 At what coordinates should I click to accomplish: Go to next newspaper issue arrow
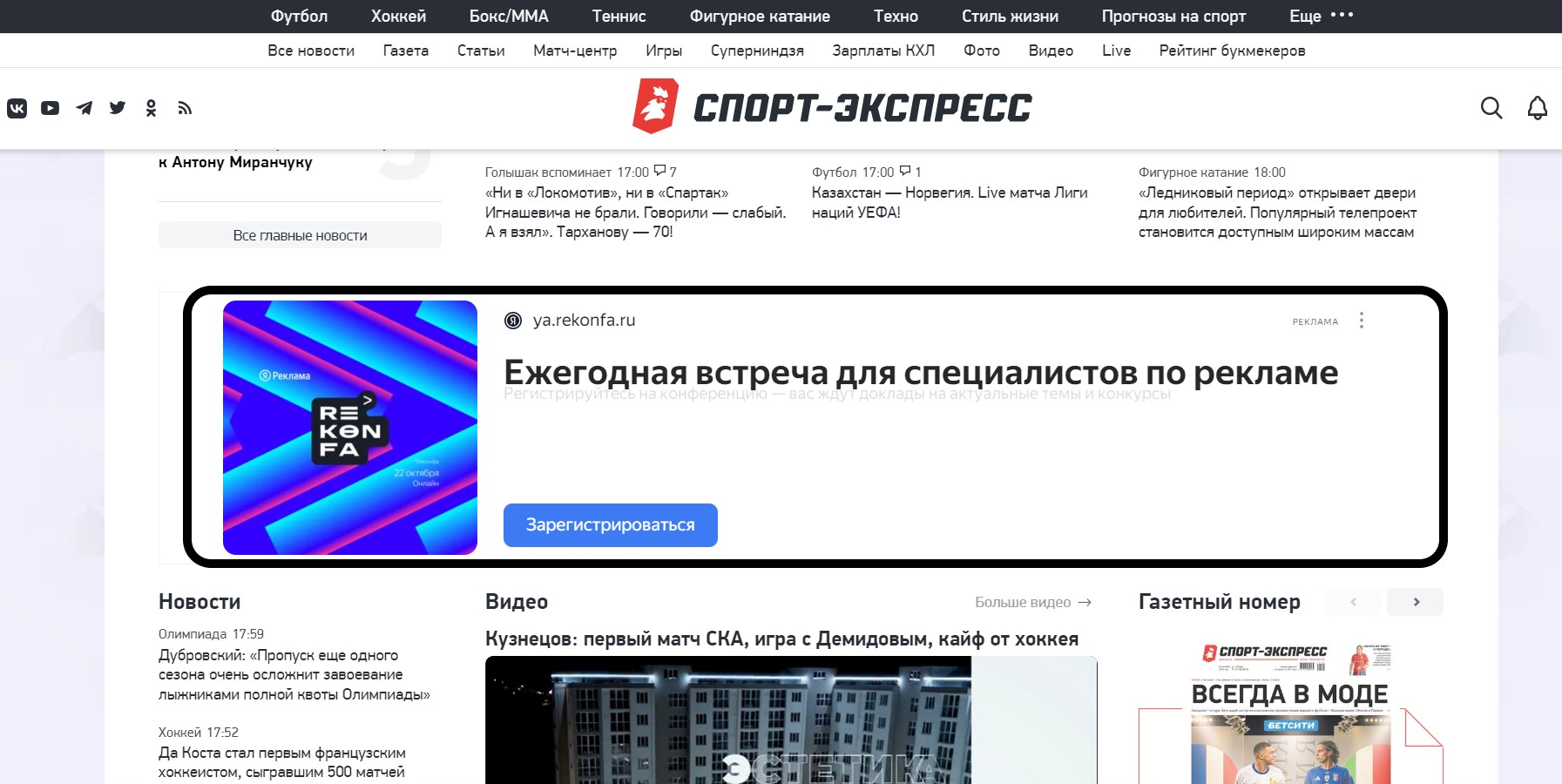tap(1416, 602)
